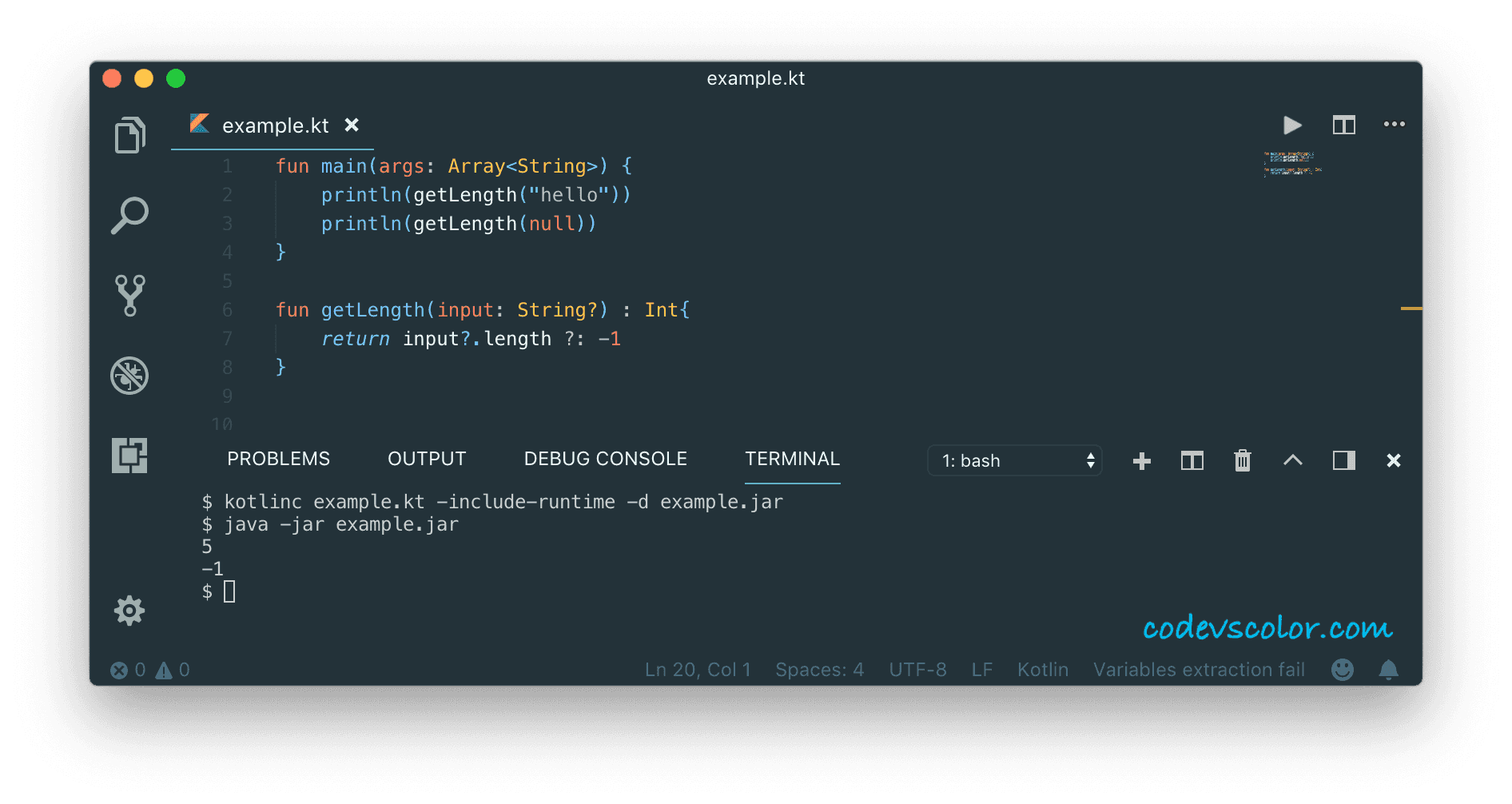Split the terminal pane
This screenshot has width=1512, height=804.
point(1192,461)
